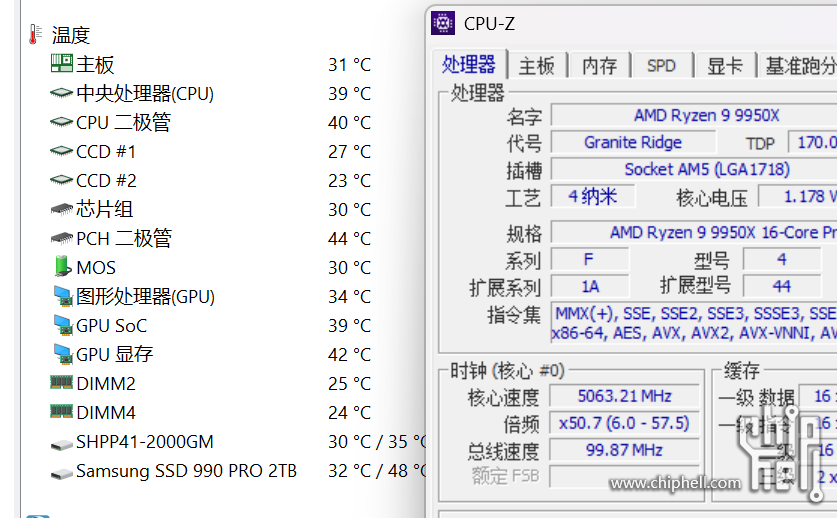The width and height of the screenshot is (837, 518).
Task: Click the chip icon beside CCD #1
Action: 61,151
